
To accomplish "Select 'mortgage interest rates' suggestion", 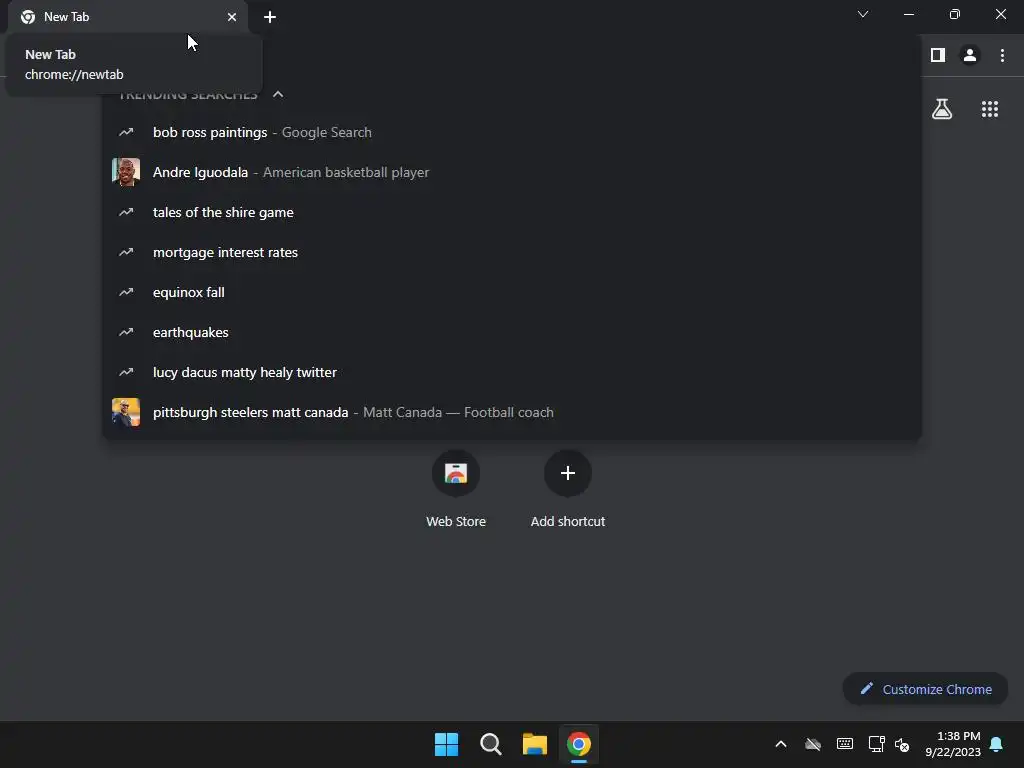I will click(x=512, y=252).
